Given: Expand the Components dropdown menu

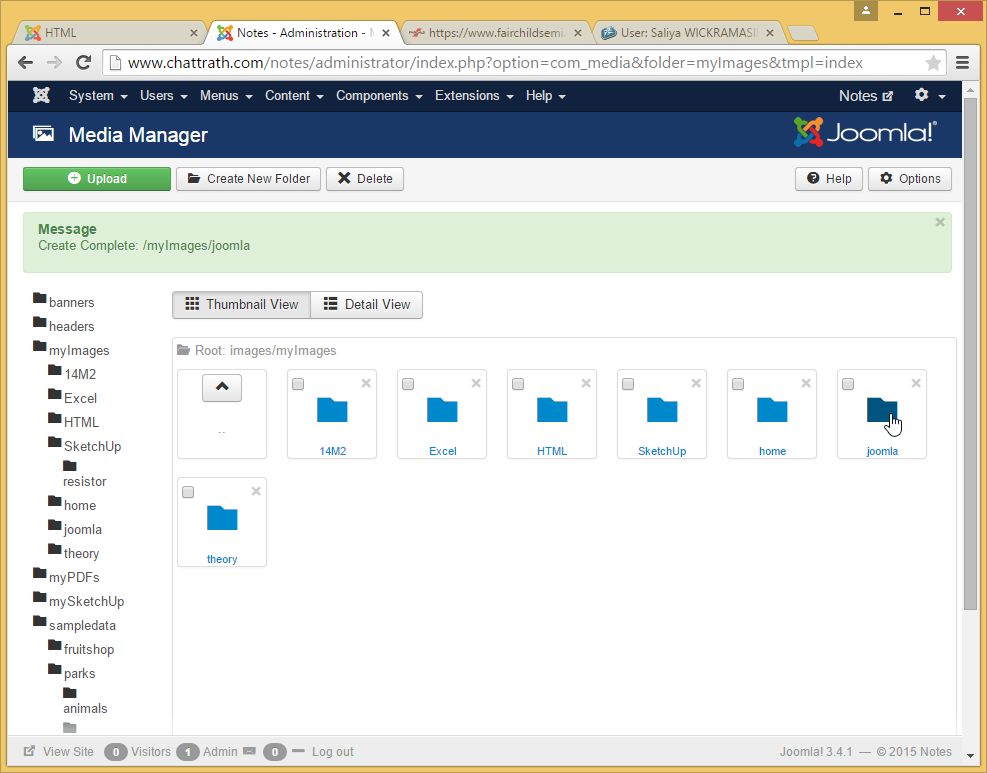Looking at the screenshot, I should tap(378, 96).
